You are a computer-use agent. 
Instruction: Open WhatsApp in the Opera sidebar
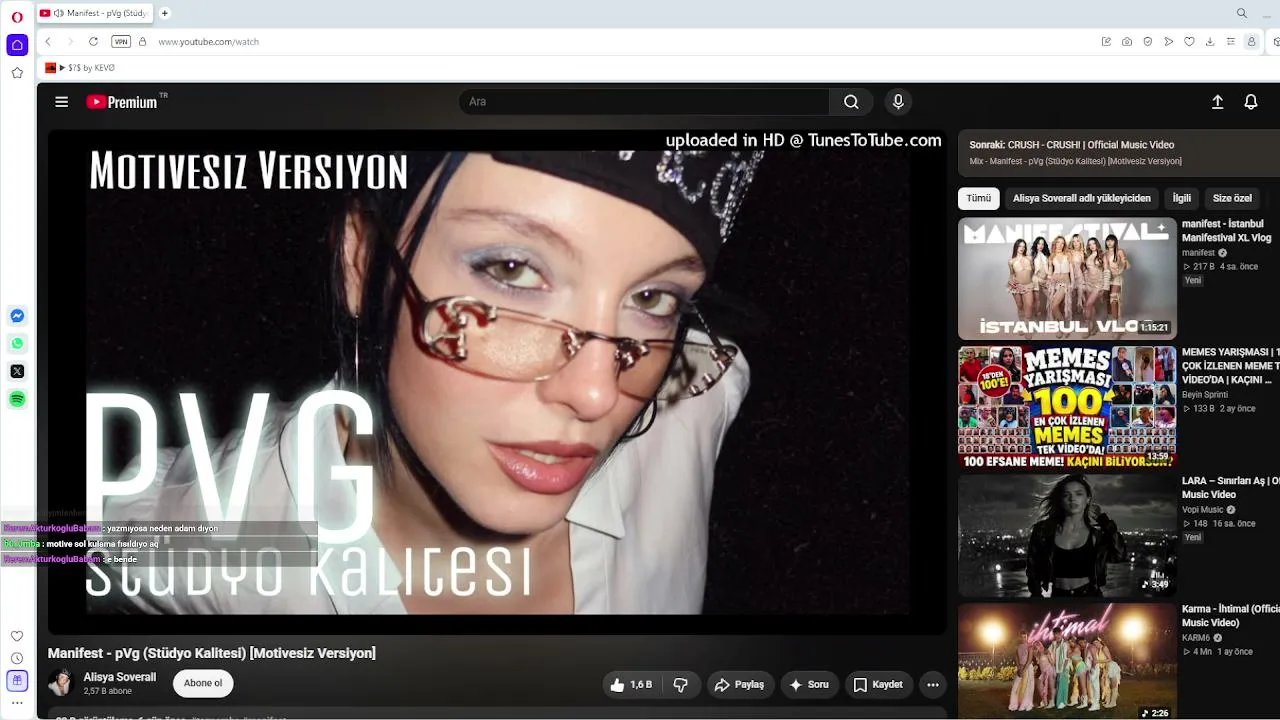[17, 344]
